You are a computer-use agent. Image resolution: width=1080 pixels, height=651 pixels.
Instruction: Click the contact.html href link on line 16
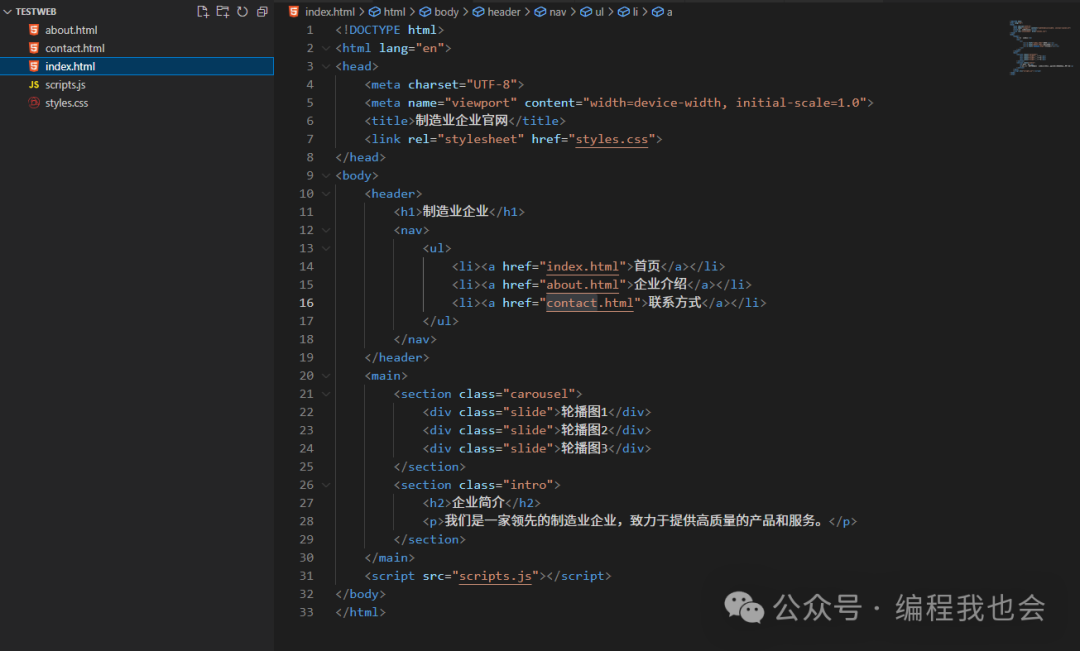pyautogui.click(x=590, y=303)
